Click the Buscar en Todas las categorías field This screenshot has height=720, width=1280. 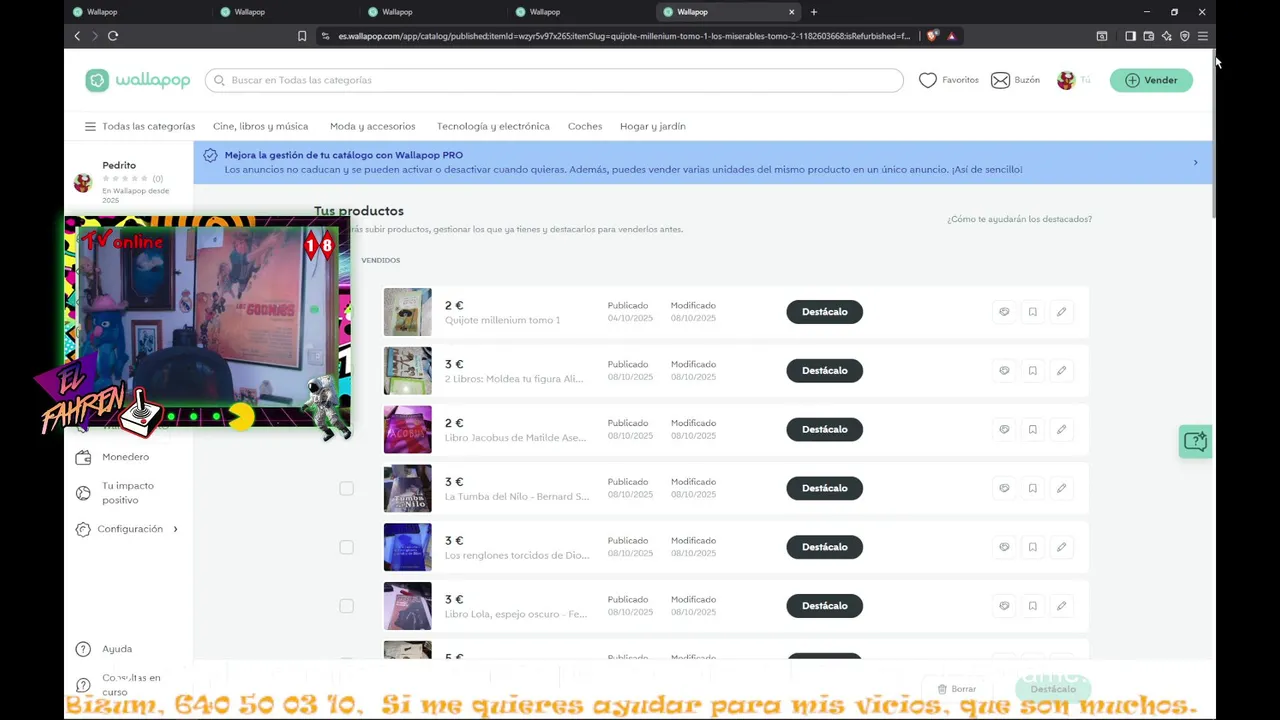(x=554, y=80)
